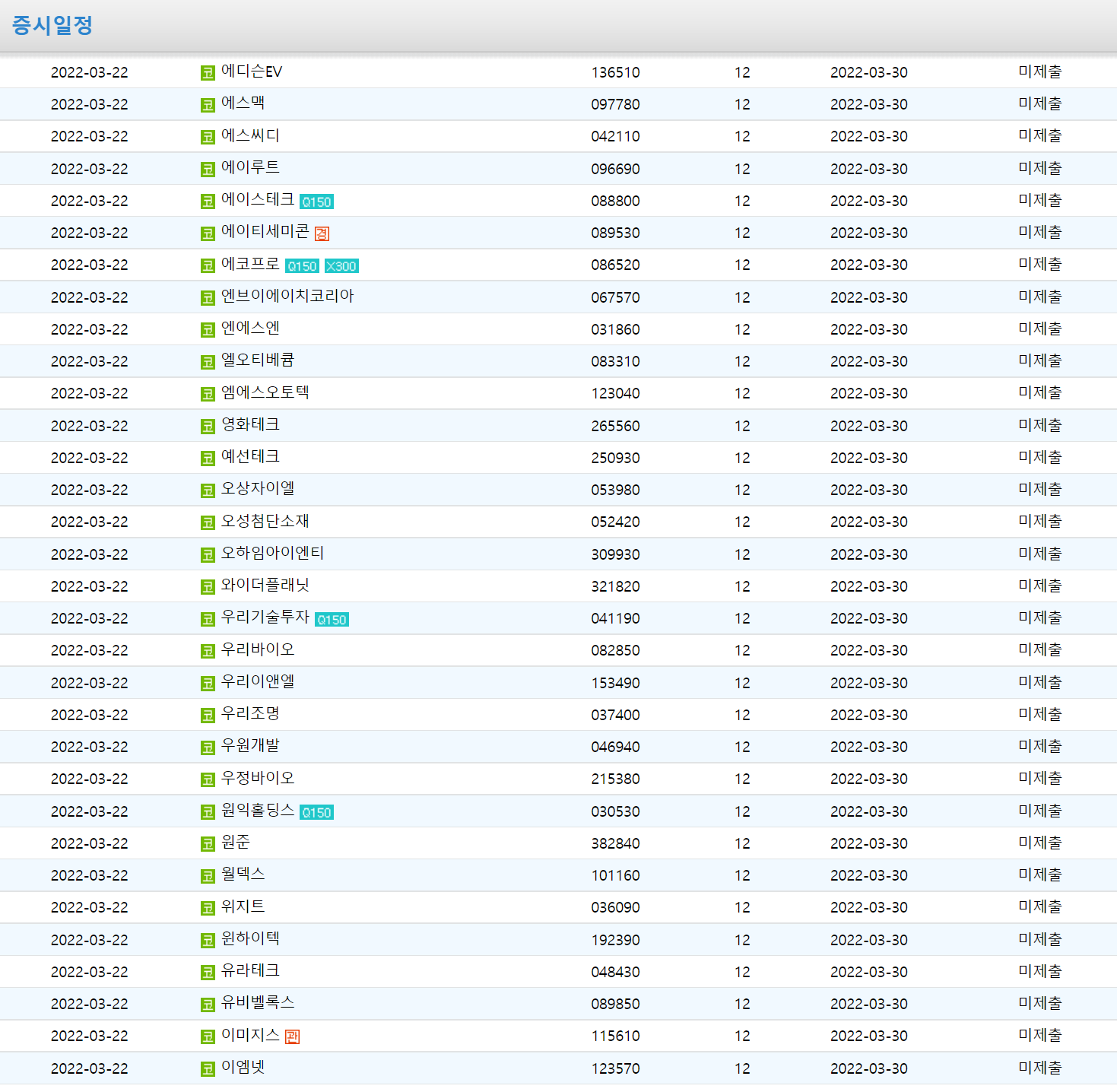Select stock code 321820
1117x1092 pixels.
pos(615,587)
